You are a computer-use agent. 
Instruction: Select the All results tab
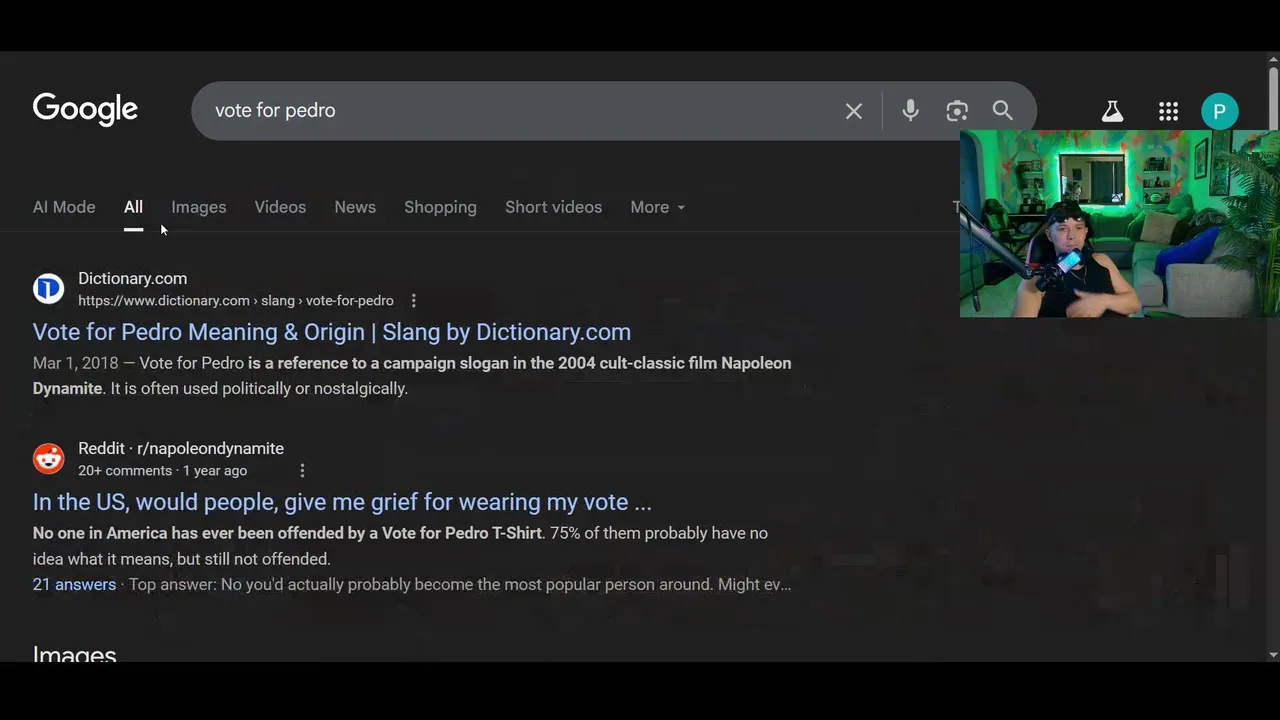pyautogui.click(x=133, y=207)
